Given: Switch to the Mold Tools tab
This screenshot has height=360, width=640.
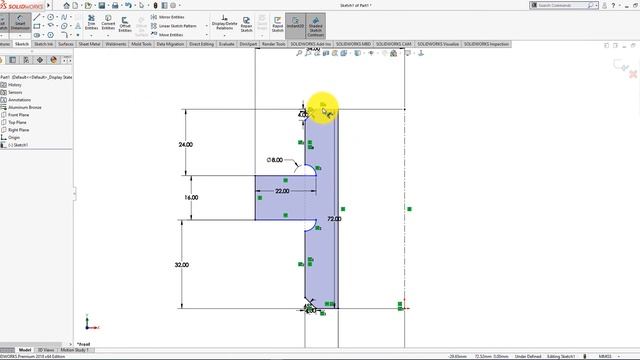Looking at the screenshot, I should (142, 44).
